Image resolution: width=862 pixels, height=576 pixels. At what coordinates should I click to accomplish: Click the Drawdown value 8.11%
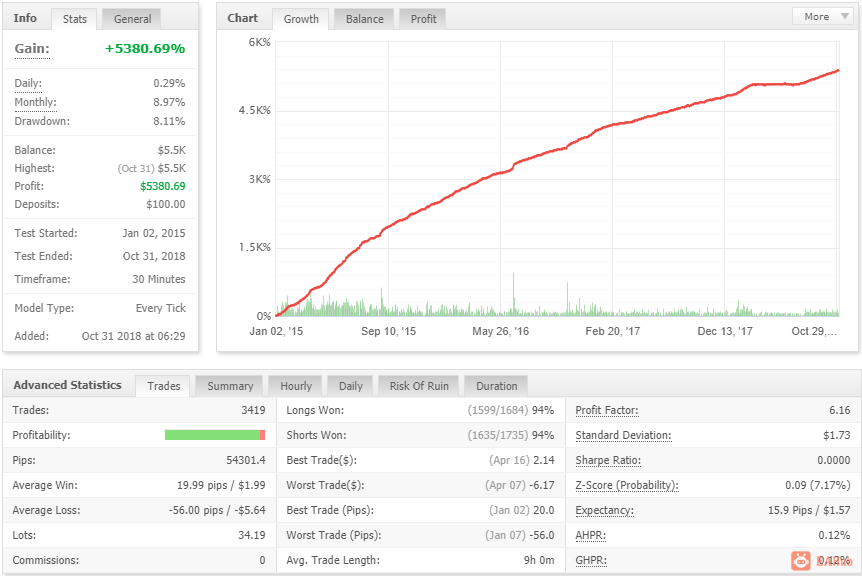pyautogui.click(x=169, y=121)
